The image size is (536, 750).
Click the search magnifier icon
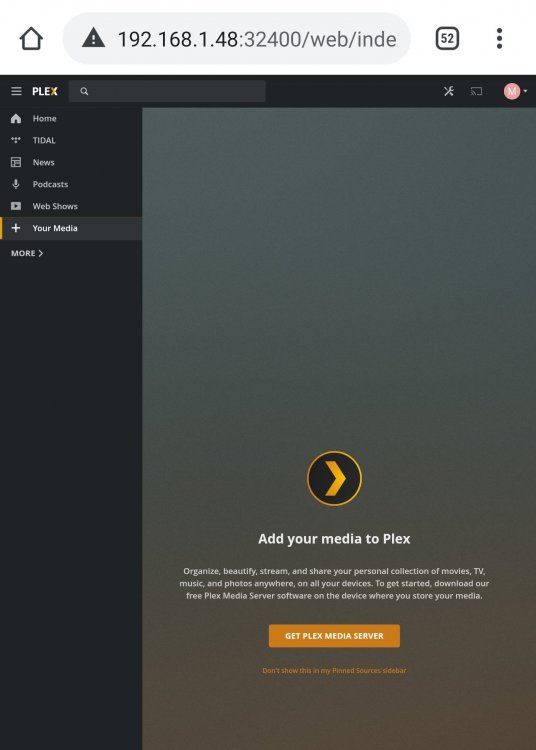coord(84,91)
